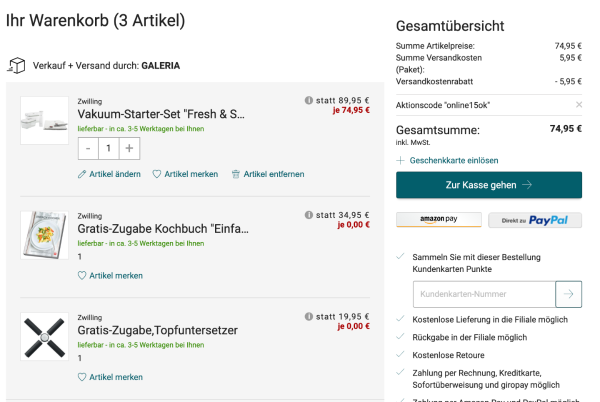This screenshot has height=402, width=600.
Task: Open the Vakuum-Starter-Set product thumbnail
Action: pos(44,120)
